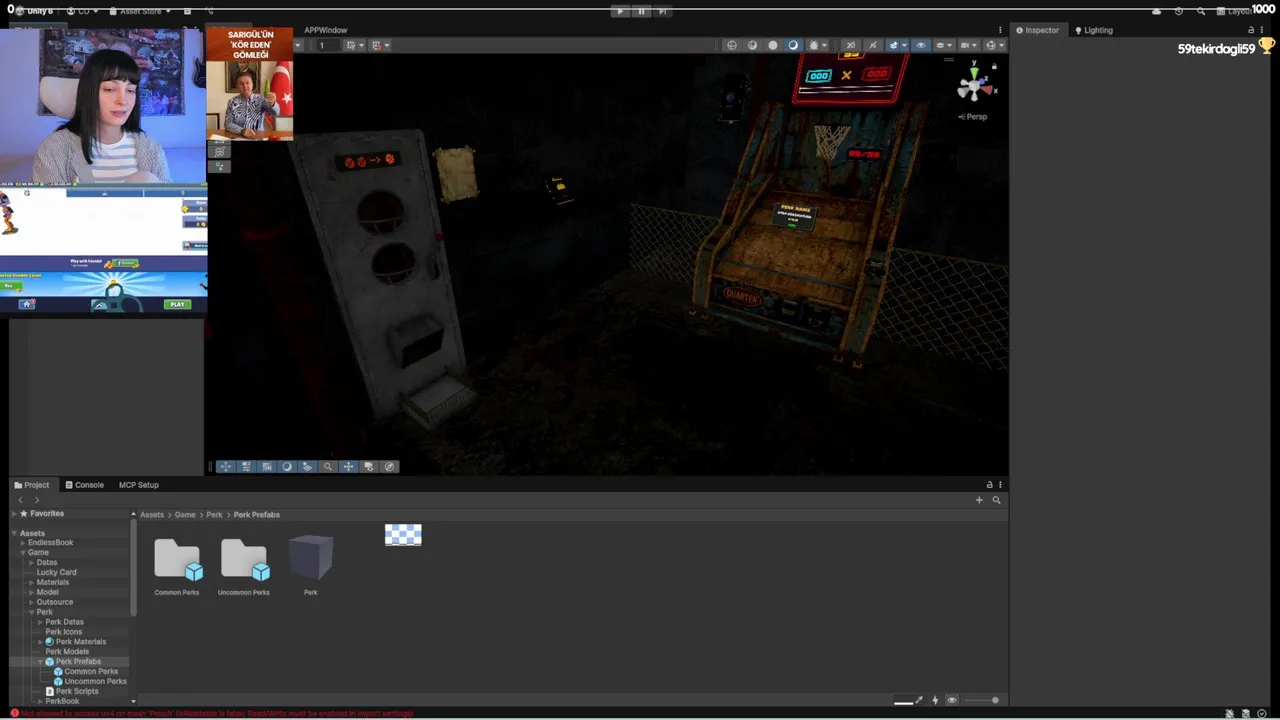
Task: Click the Assets breadcrumb link
Action: coord(152,515)
